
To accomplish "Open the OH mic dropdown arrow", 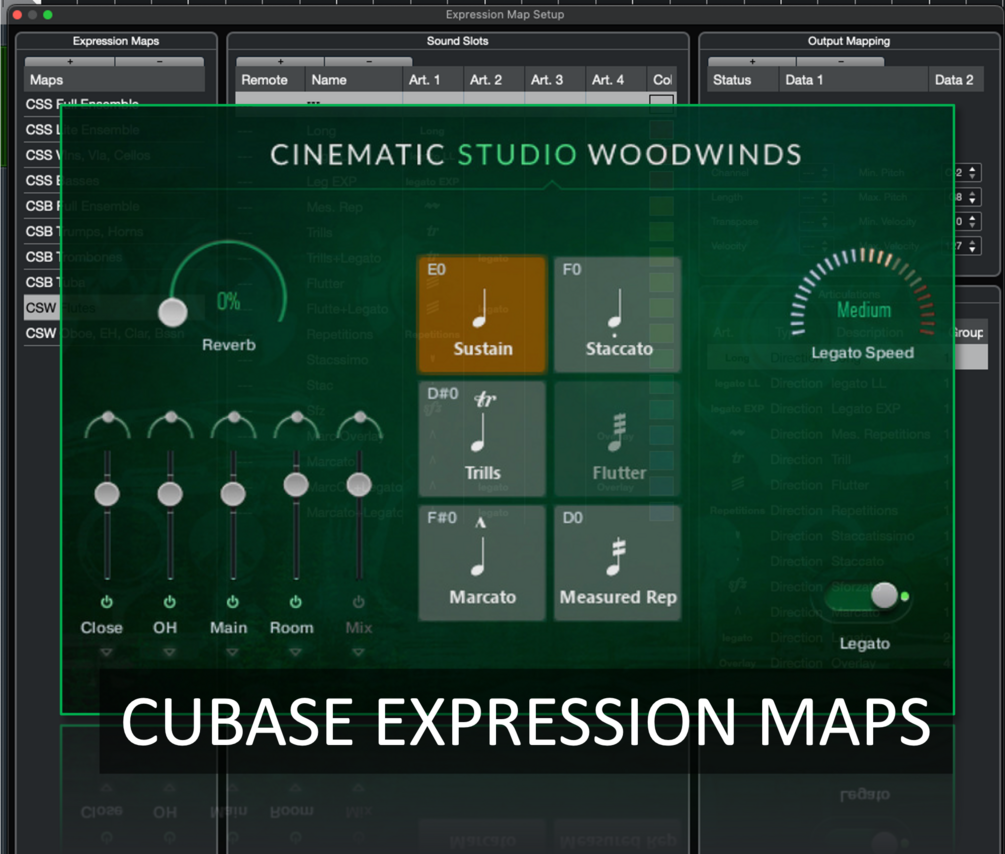I will [x=169, y=652].
